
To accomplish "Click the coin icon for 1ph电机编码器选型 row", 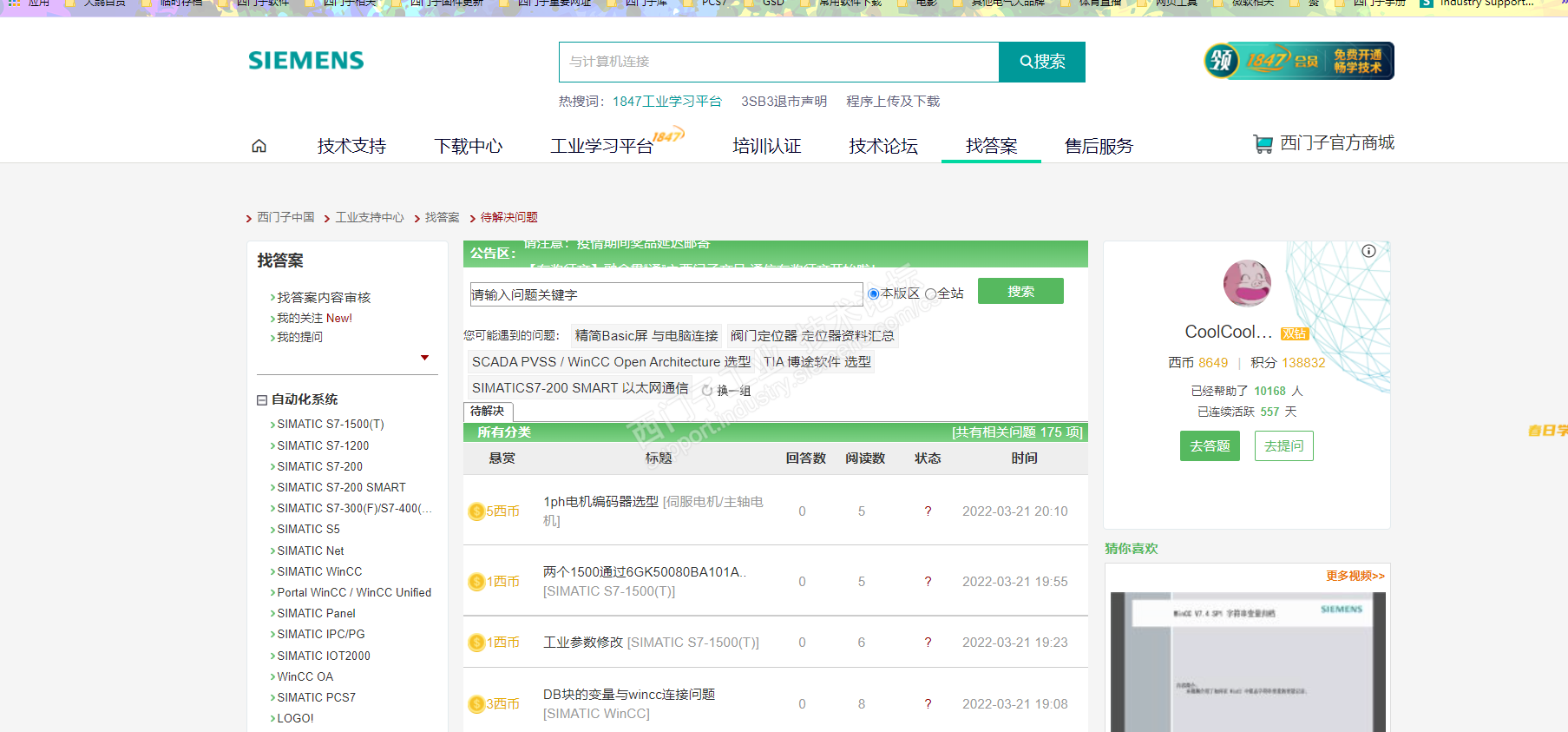I will 476,511.
